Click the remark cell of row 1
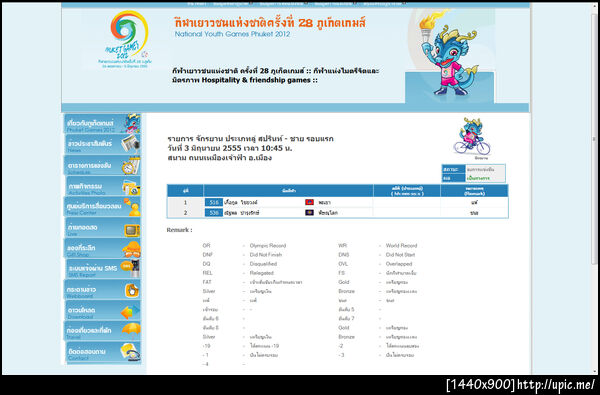Image resolution: width=600 pixels, height=395 pixels. tap(474, 202)
